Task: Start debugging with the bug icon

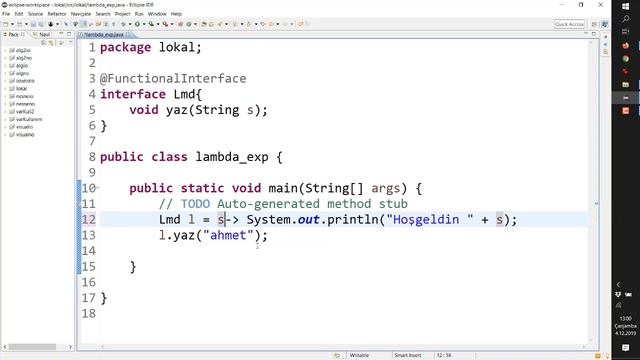Action: (x=123, y=24)
